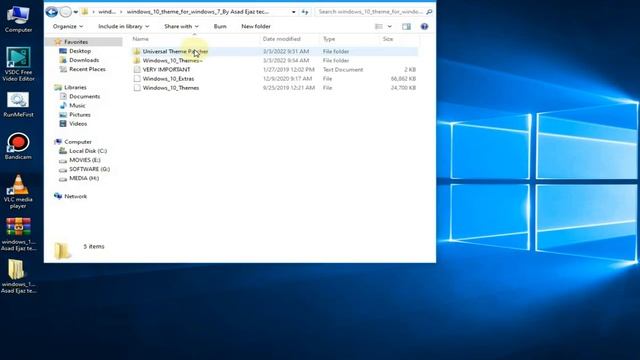Image resolution: width=640 pixels, height=360 pixels.
Task: Open Desktop in navigation pane
Action: [80, 51]
